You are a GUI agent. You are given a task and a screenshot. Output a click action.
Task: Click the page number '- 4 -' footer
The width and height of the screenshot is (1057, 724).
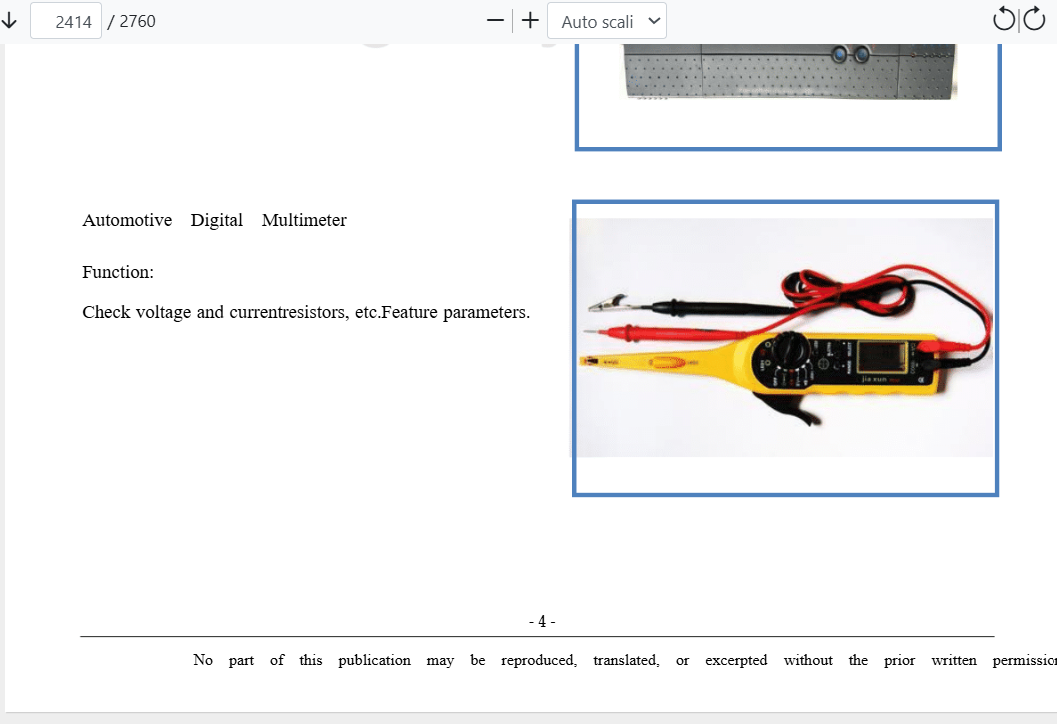click(542, 622)
